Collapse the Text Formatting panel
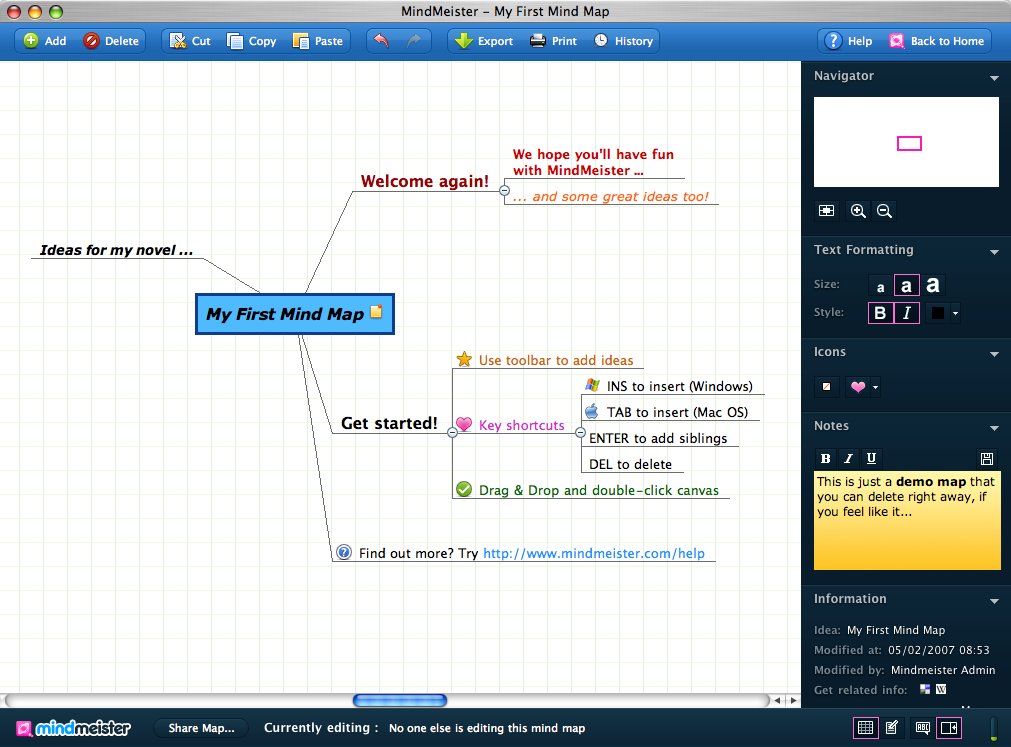Screen dimensions: 1011x747 (x=994, y=252)
